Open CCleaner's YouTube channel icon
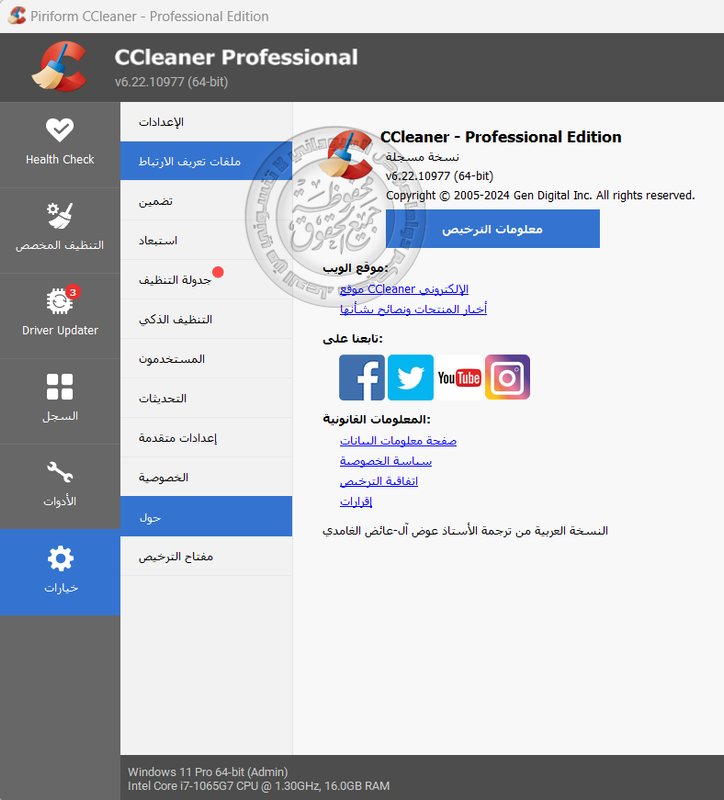 [x=459, y=378]
